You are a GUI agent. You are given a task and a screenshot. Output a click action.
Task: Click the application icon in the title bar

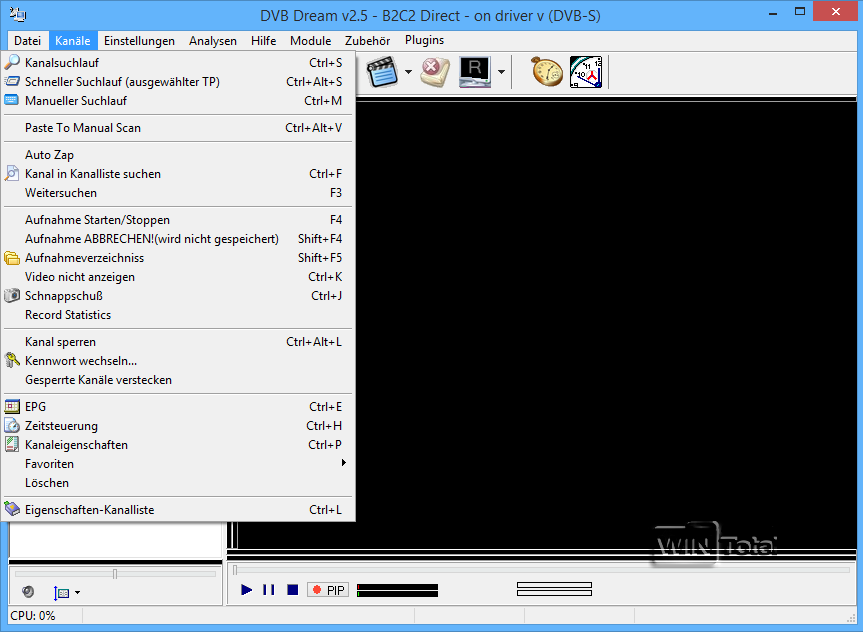(18, 15)
